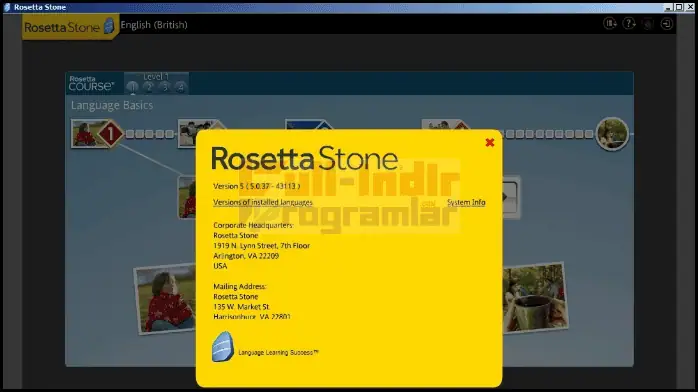This screenshot has height=392, width=698.
Task: Click the dimmed headset setup icon
Action: click(648, 24)
